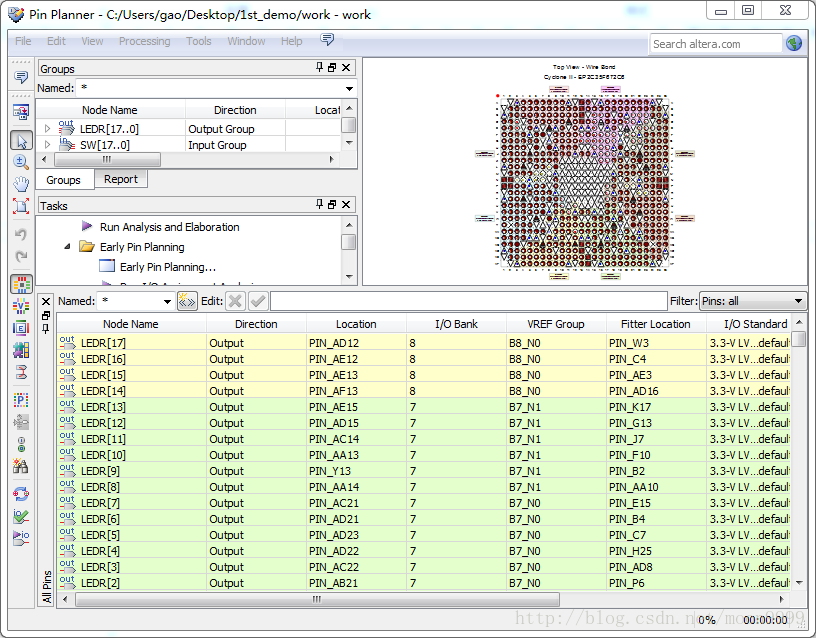Image resolution: width=816 pixels, height=638 pixels.
Task: Click the Groups panel horizontal scrollbar thumb
Action: coord(107,159)
